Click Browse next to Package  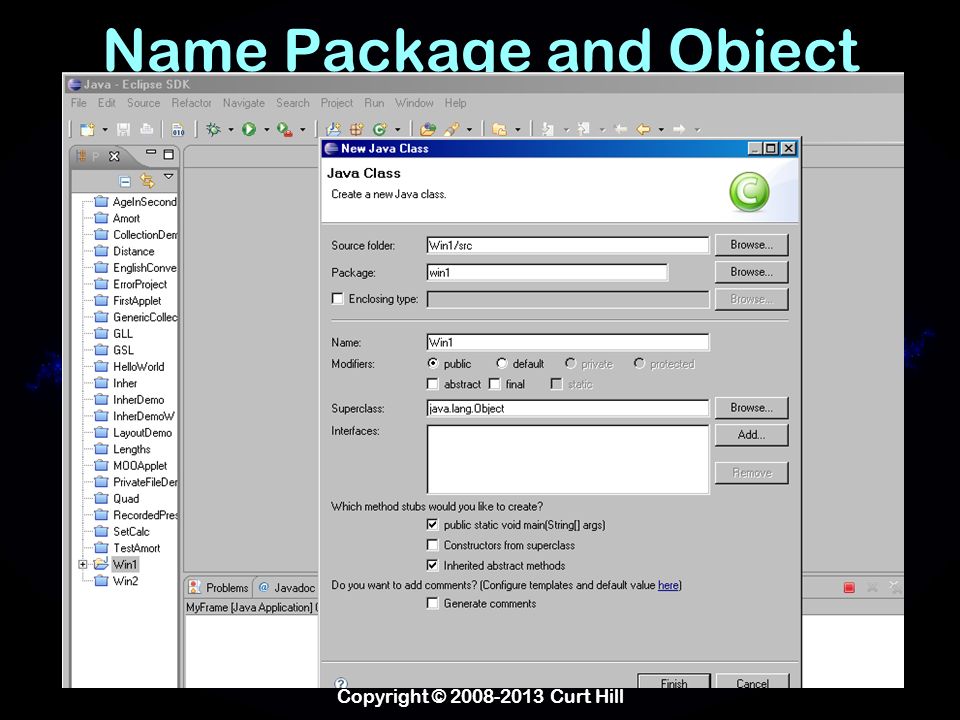751,272
